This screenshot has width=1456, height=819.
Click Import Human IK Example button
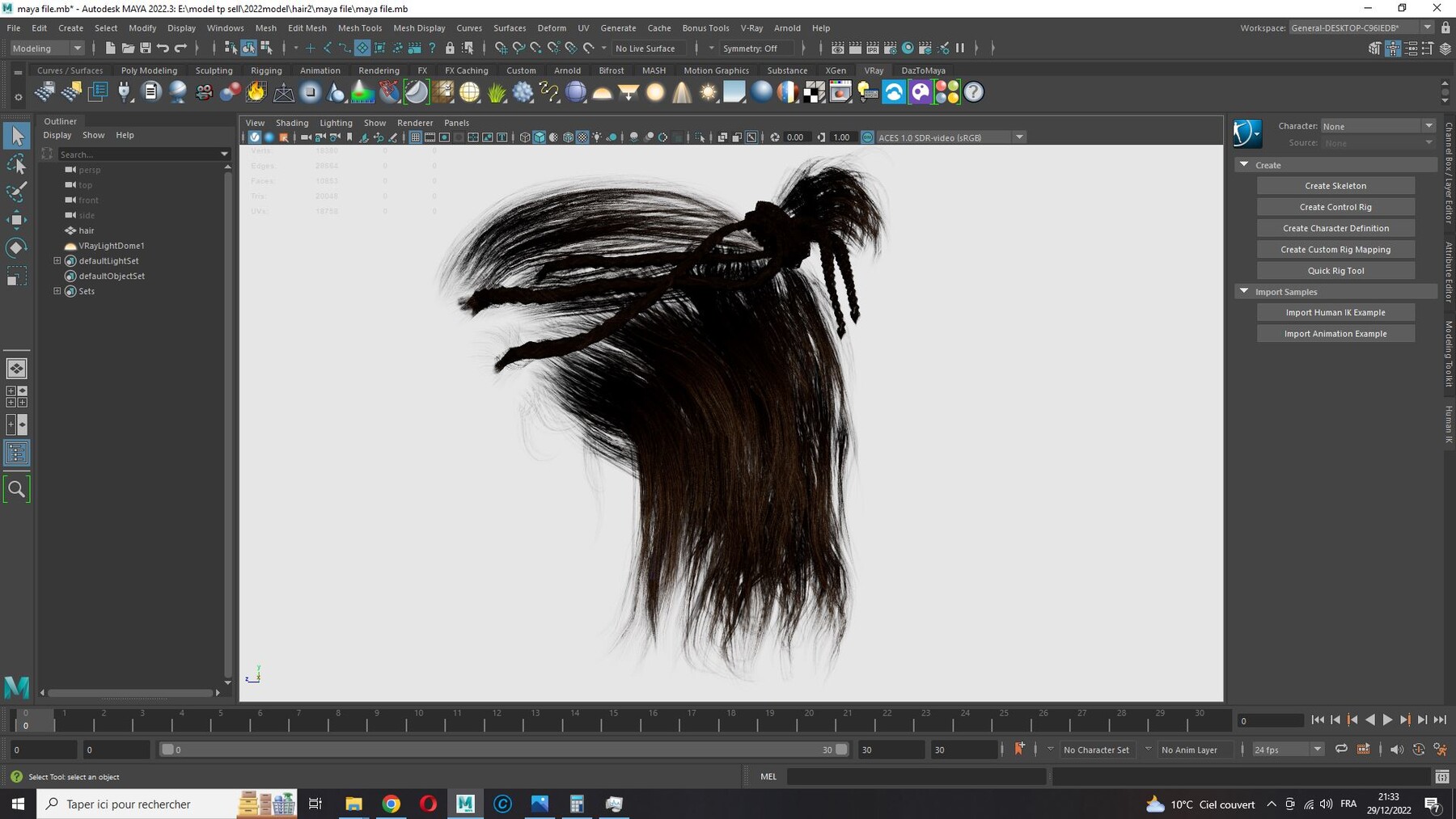pos(1335,313)
